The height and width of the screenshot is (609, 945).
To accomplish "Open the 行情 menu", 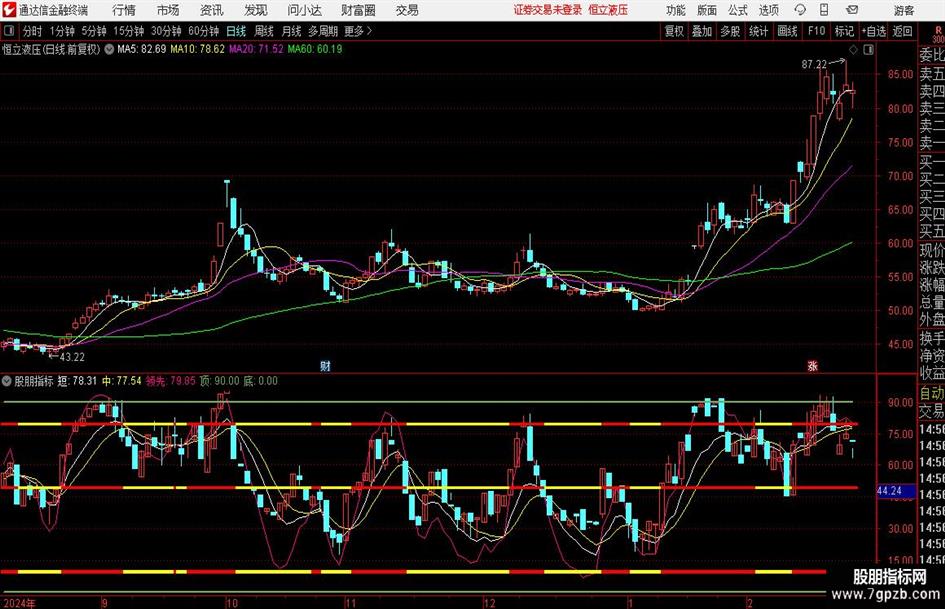I will (124, 10).
